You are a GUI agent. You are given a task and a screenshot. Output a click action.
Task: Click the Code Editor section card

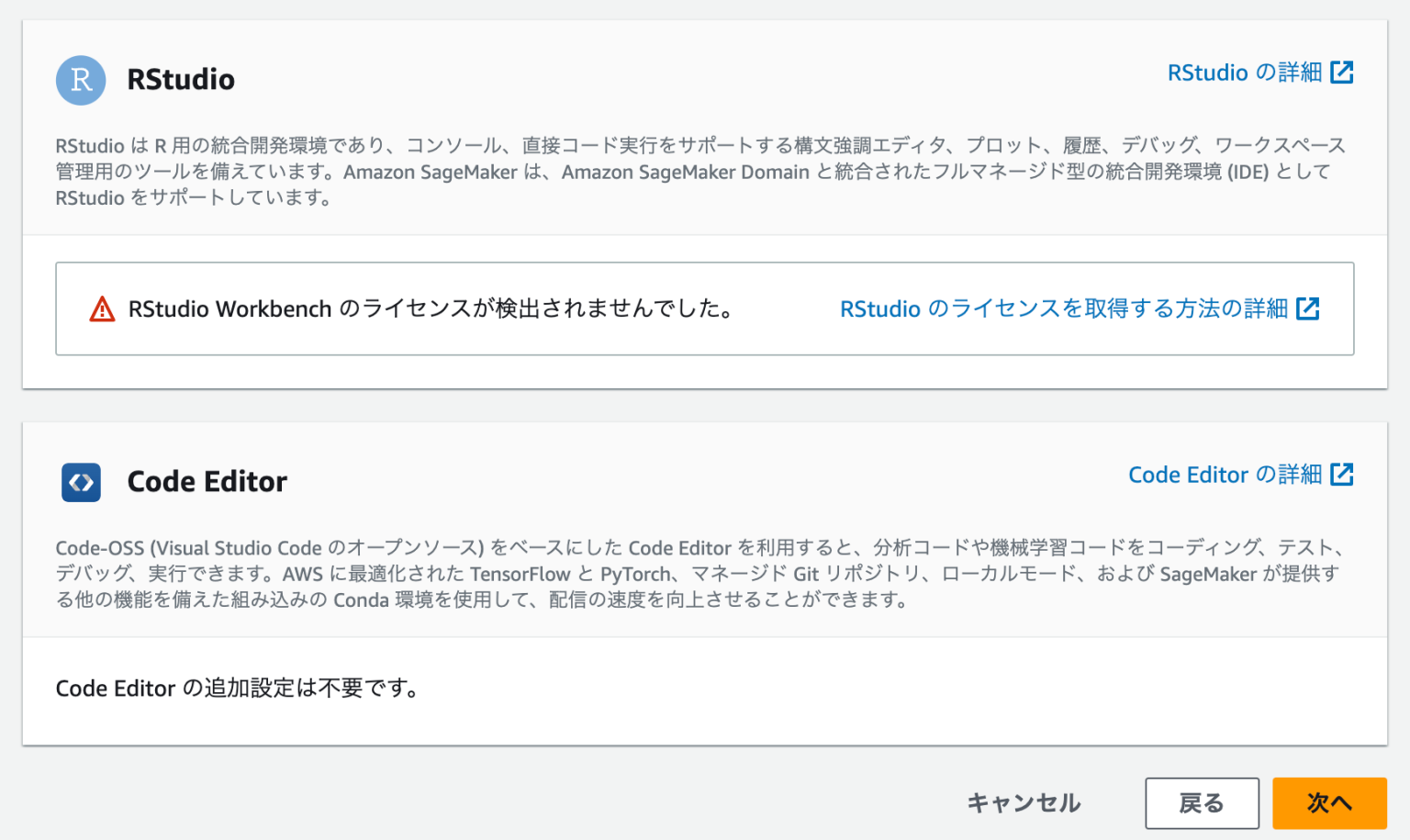(x=705, y=583)
